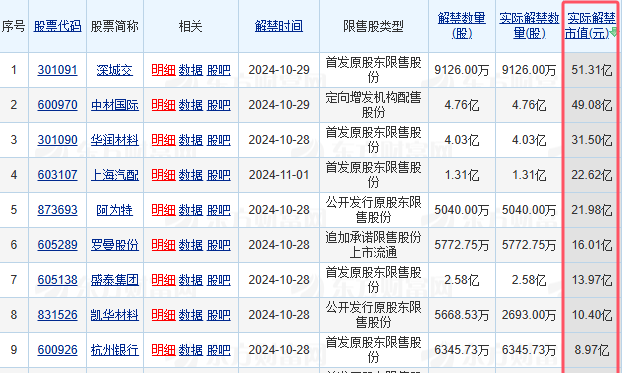
Task: Sort table by 股票代码 header
Action: point(58,26)
